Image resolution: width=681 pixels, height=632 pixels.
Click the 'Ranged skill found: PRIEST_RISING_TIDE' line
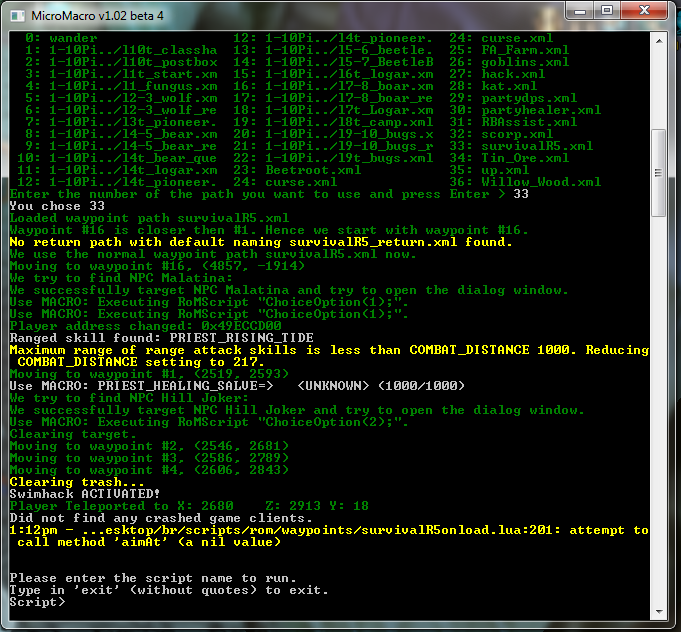click(150, 338)
